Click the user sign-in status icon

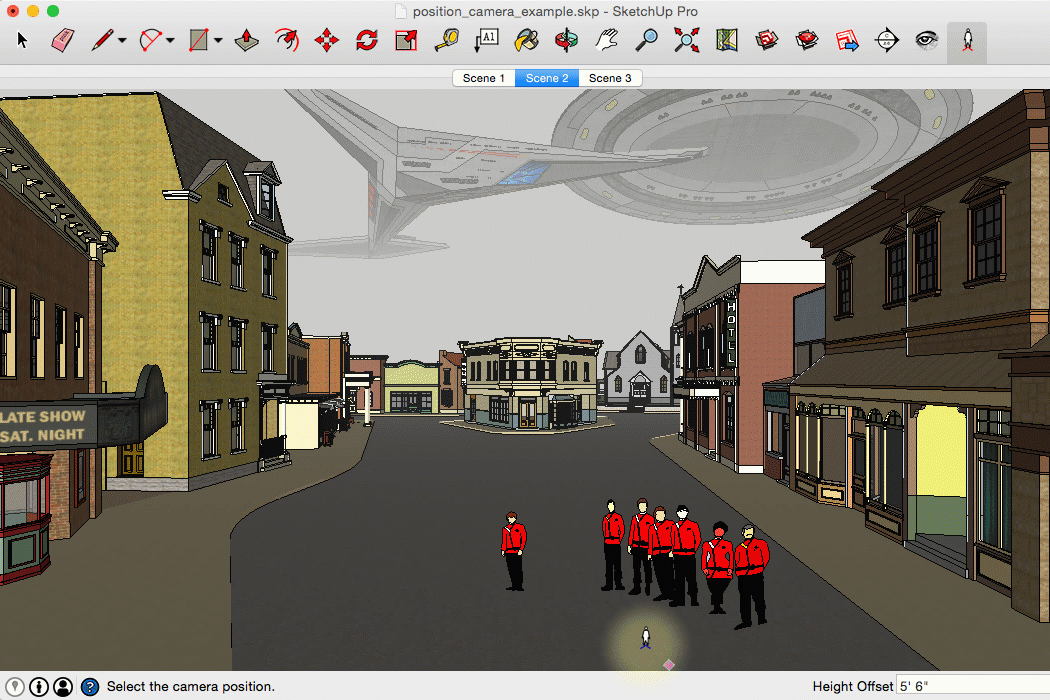[63, 687]
